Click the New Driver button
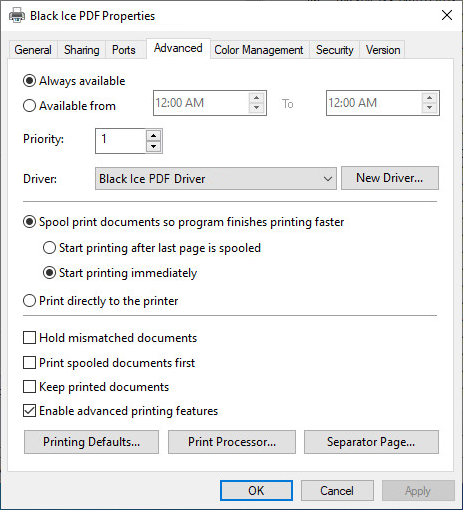The width and height of the screenshot is (463, 510). [x=390, y=178]
